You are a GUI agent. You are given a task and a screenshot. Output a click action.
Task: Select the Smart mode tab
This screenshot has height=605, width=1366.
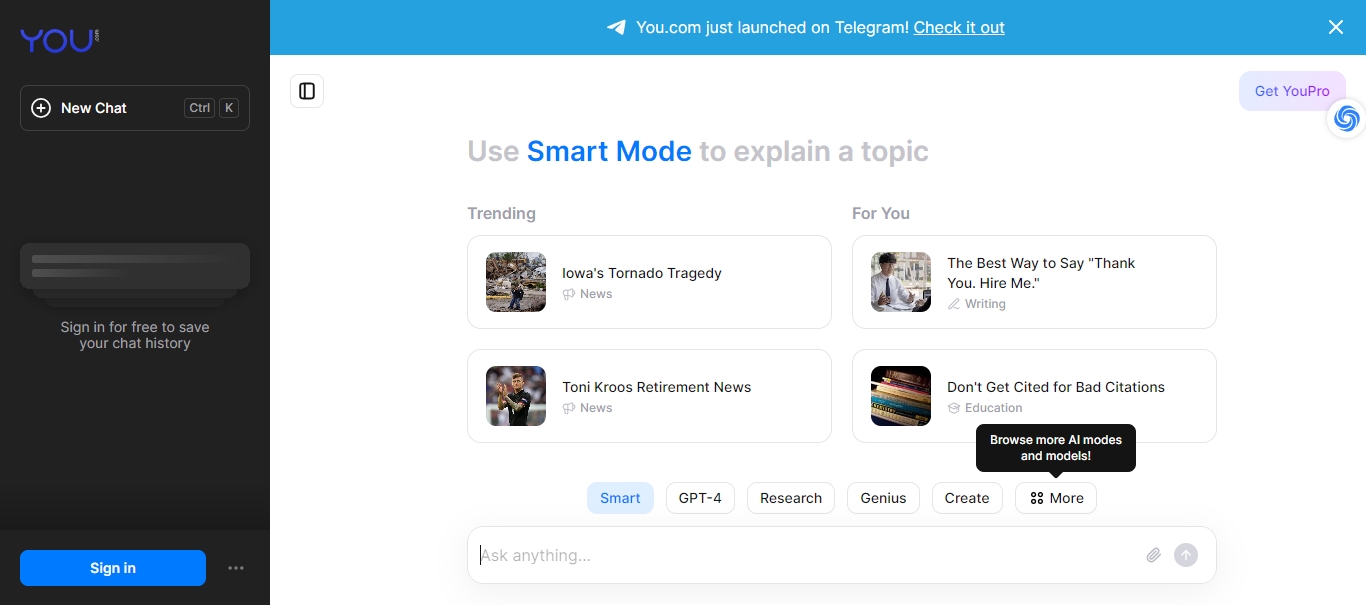tap(620, 498)
